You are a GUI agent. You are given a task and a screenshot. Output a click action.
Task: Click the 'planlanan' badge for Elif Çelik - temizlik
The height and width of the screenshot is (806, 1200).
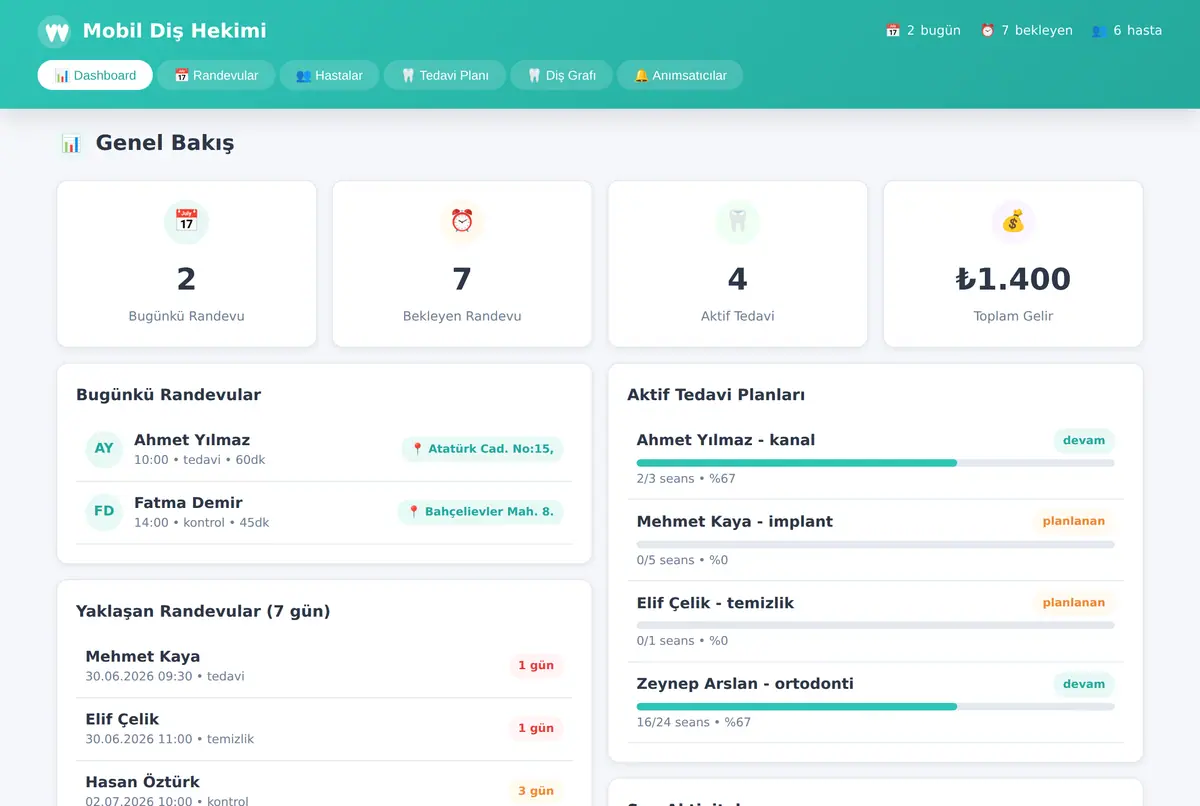pyautogui.click(x=1073, y=603)
